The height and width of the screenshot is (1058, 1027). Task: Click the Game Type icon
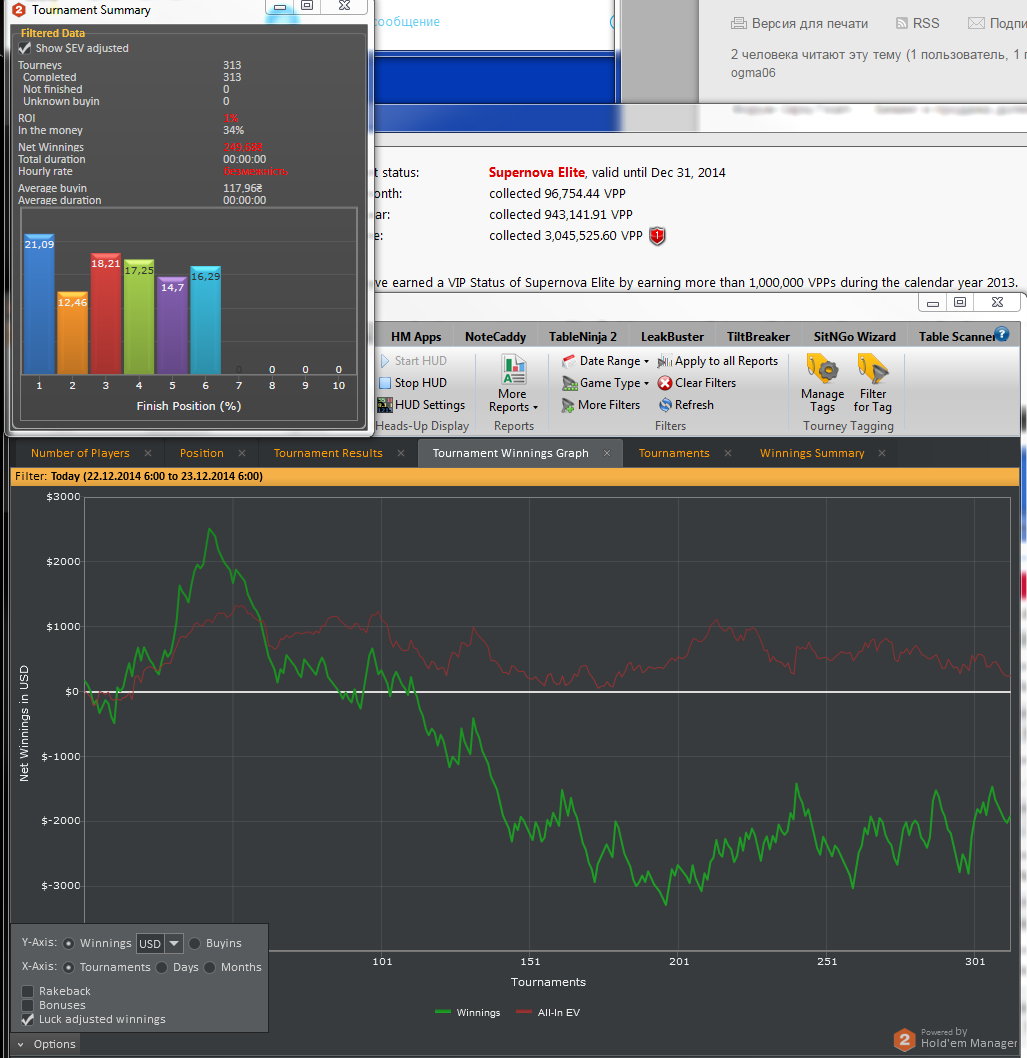570,383
